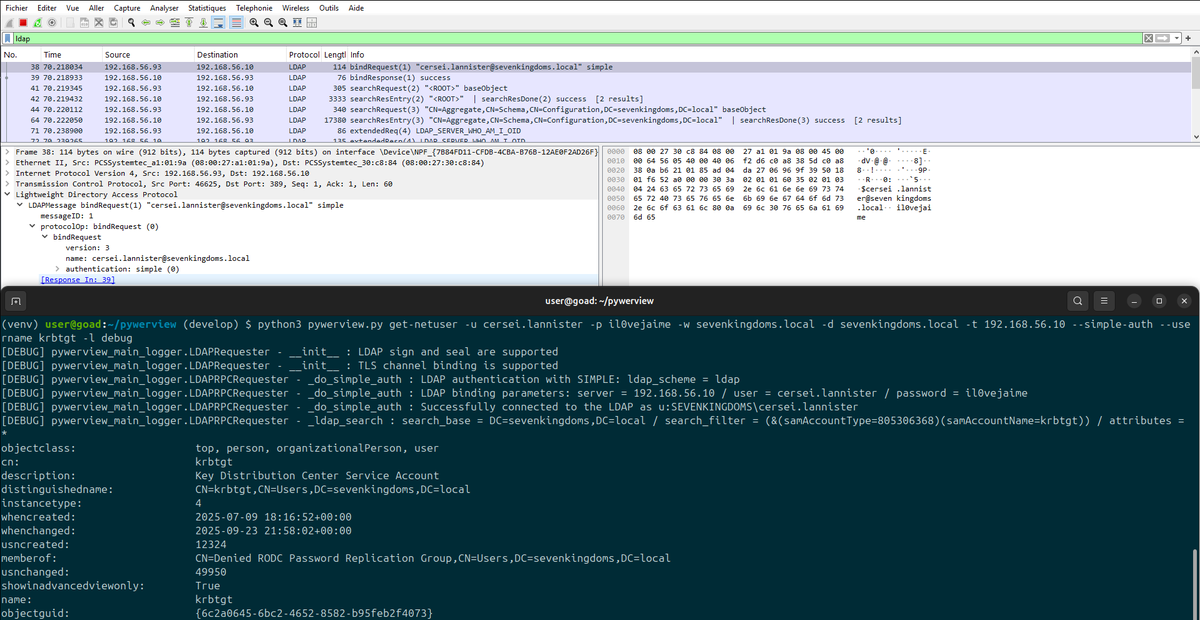Zoom out the packet text
This screenshot has width=1200, height=620.
268,22
